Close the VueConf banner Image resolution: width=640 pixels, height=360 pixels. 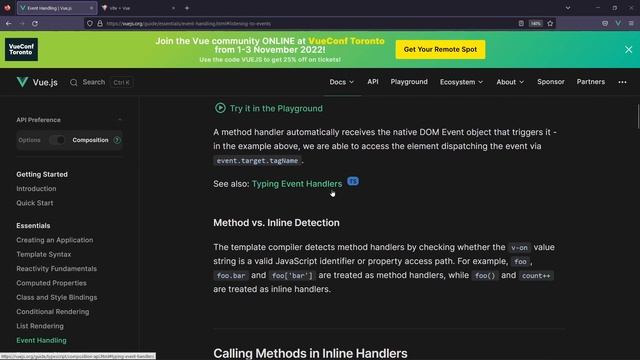point(628,49)
